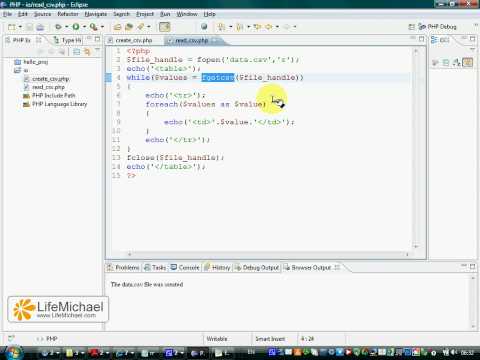Click the Previous Annotation icon
This screenshot has height=360, width=480.
239,27
